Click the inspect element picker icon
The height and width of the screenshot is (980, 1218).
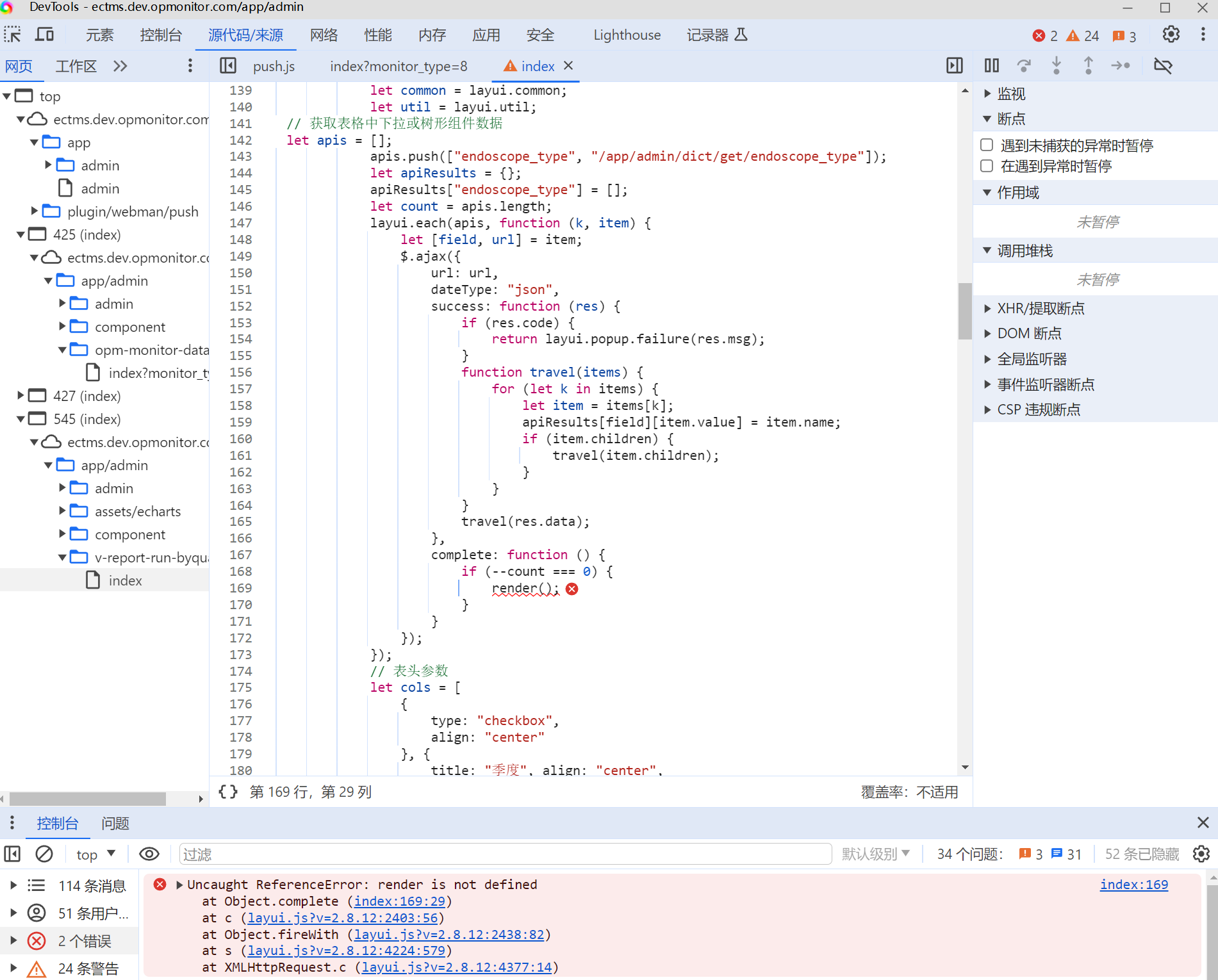click(x=12, y=35)
